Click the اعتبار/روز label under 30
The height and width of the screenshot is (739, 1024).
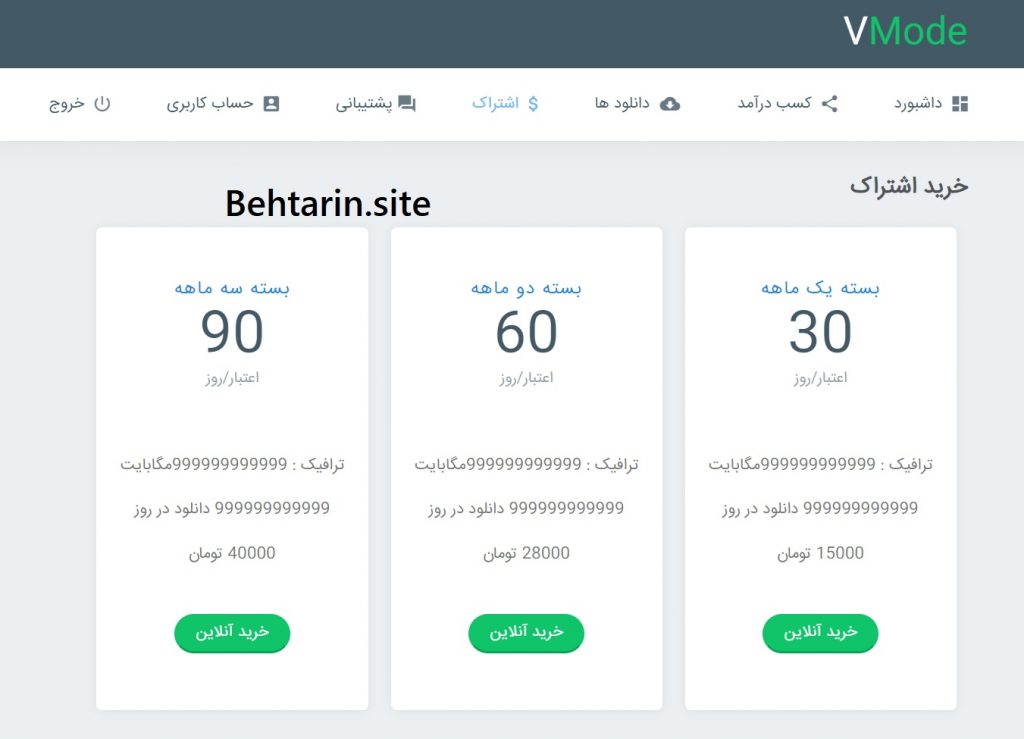[x=820, y=378]
